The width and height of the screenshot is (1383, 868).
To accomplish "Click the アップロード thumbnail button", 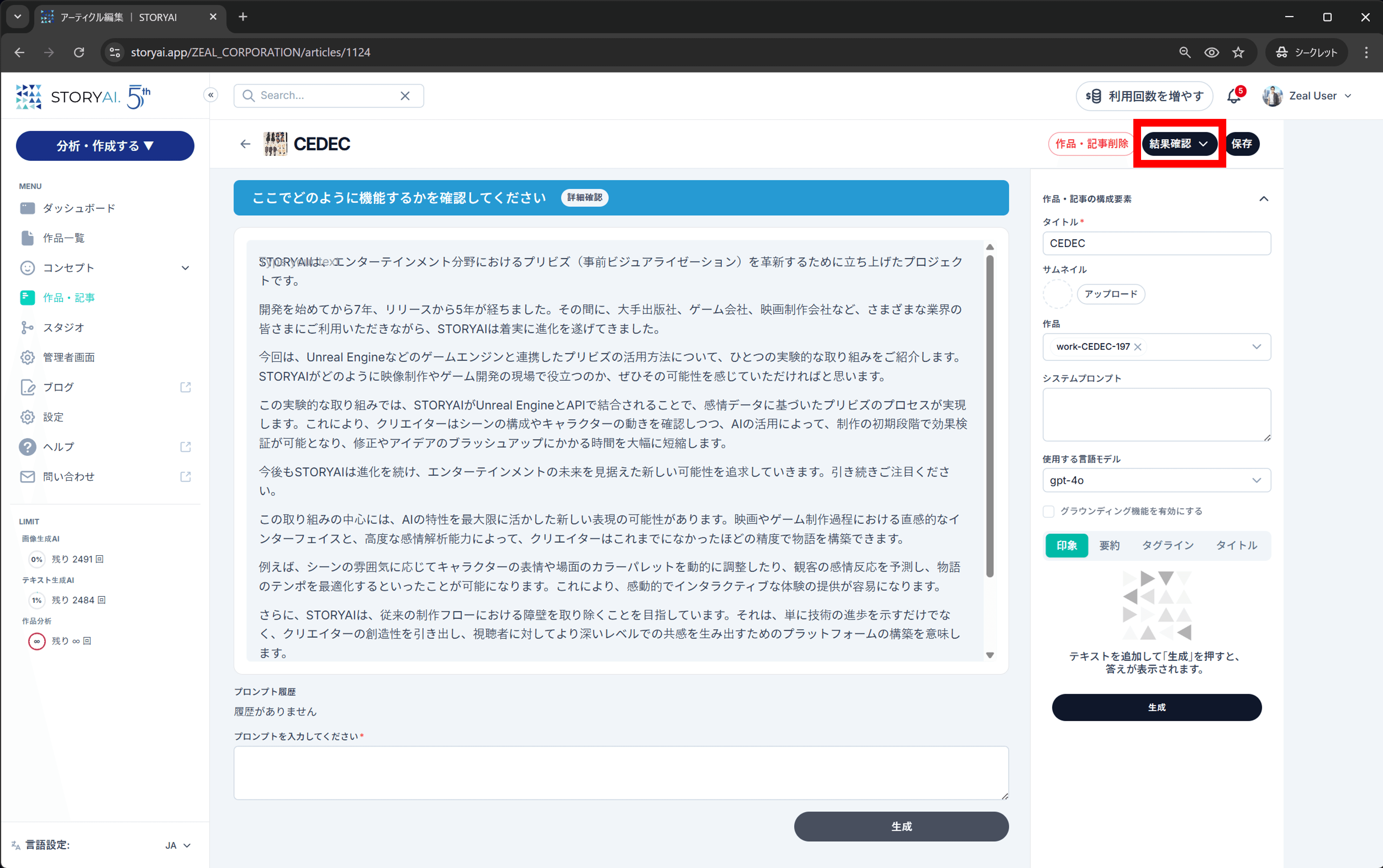I will [1111, 294].
